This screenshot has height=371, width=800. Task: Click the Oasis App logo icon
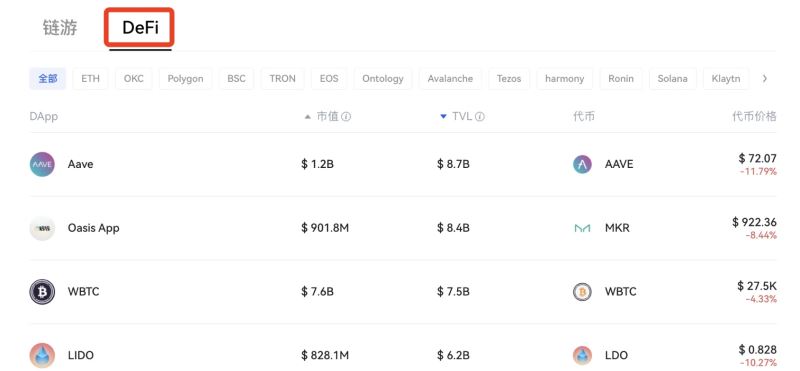click(x=42, y=228)
